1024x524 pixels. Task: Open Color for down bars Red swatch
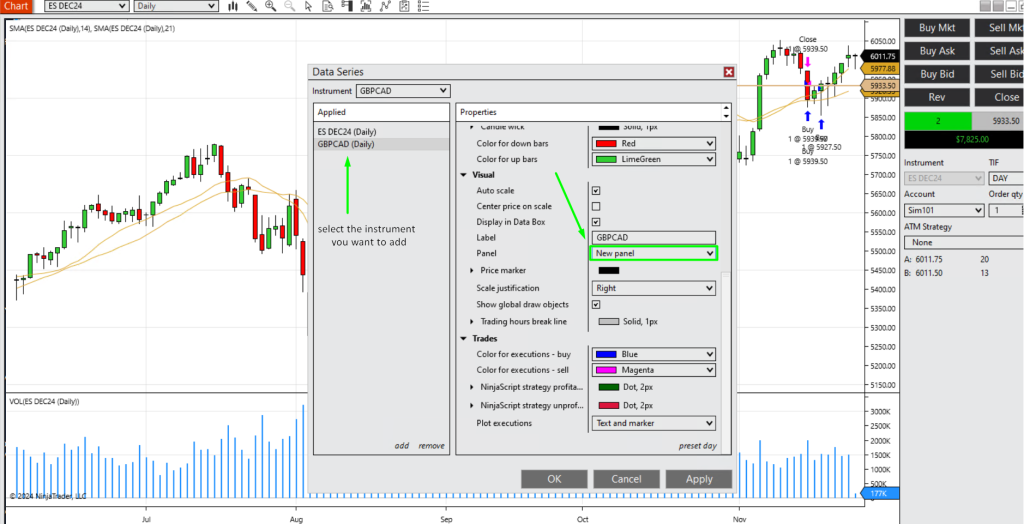654,144
